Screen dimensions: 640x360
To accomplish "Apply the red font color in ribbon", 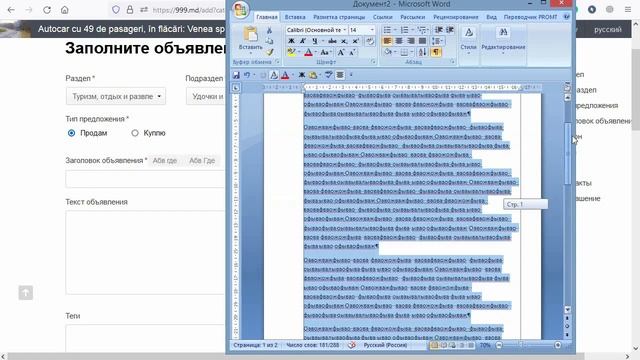I will pos(309,52).
